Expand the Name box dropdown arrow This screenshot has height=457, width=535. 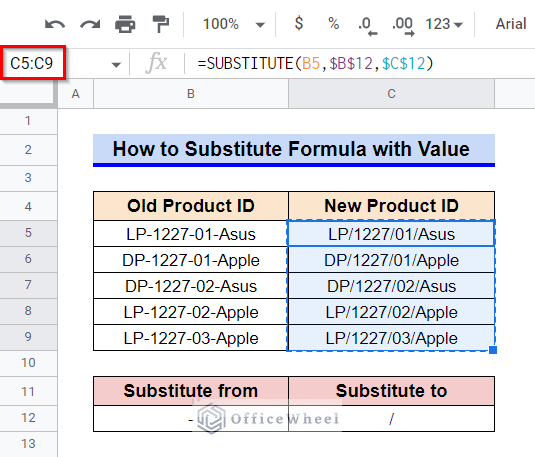tap(116, 64)
